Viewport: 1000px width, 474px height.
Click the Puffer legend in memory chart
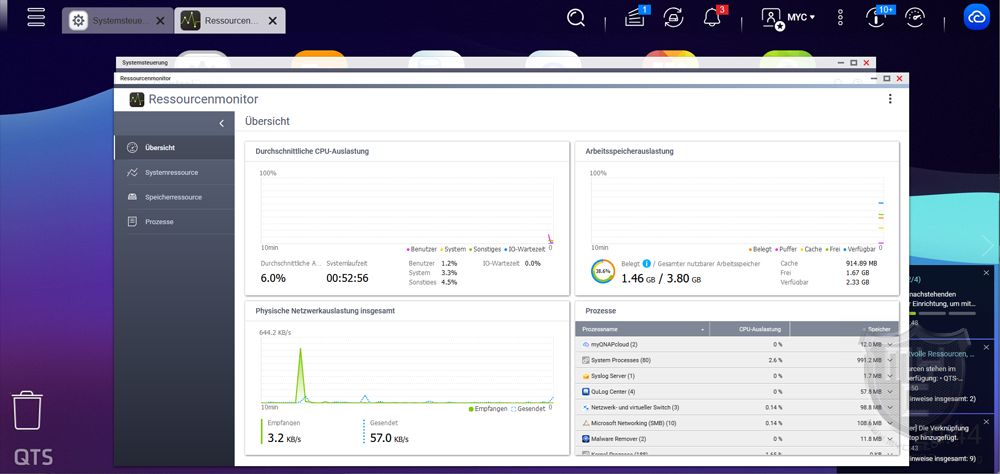click(786, 249)
